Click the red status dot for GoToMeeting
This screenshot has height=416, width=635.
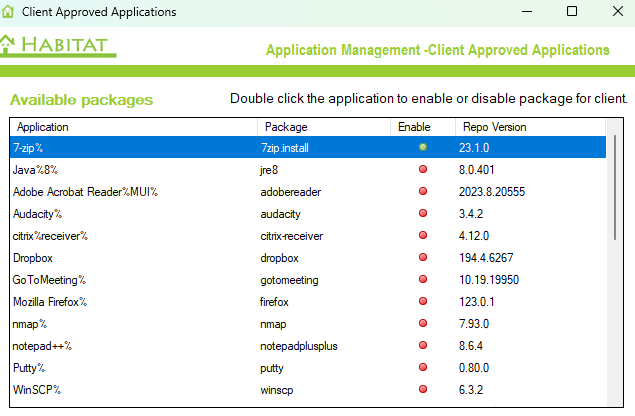click(422, 279)
